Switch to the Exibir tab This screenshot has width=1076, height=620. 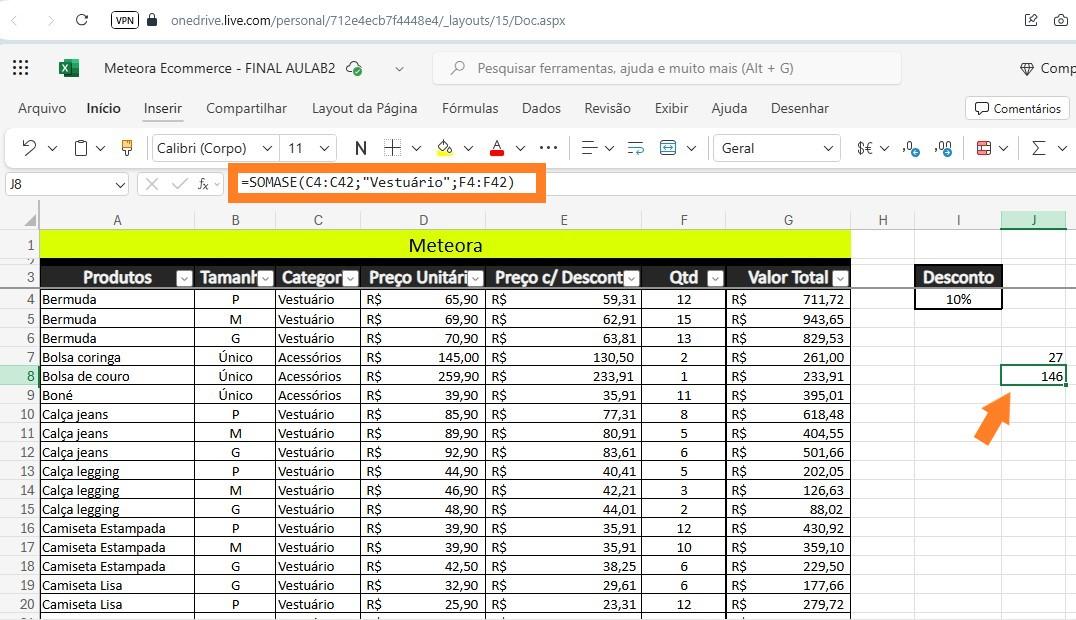pos(671,108)
